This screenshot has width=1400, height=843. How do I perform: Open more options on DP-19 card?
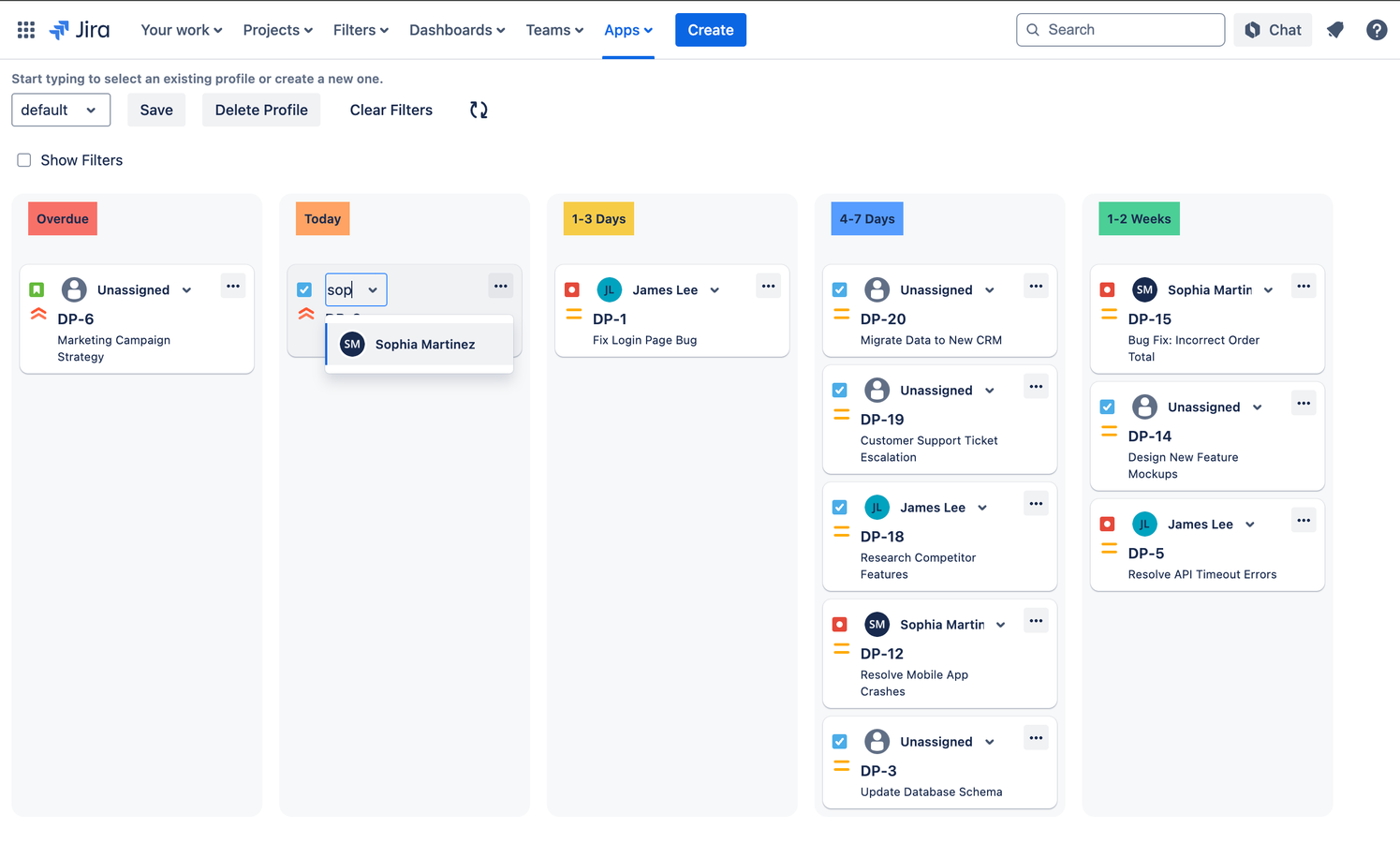pos(1036,387)
